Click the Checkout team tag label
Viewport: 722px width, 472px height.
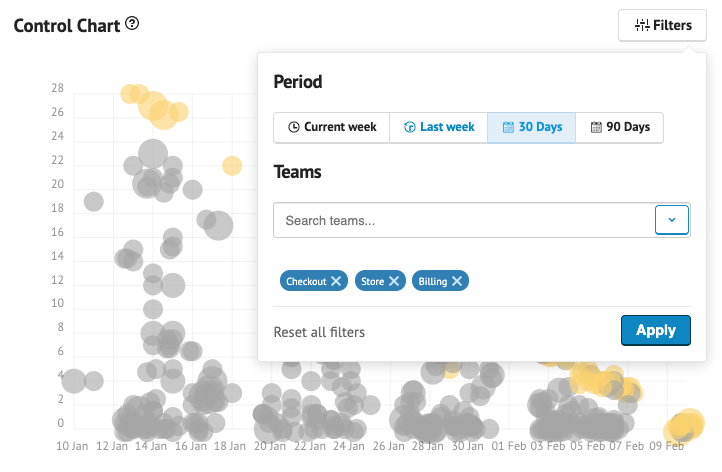306,282
